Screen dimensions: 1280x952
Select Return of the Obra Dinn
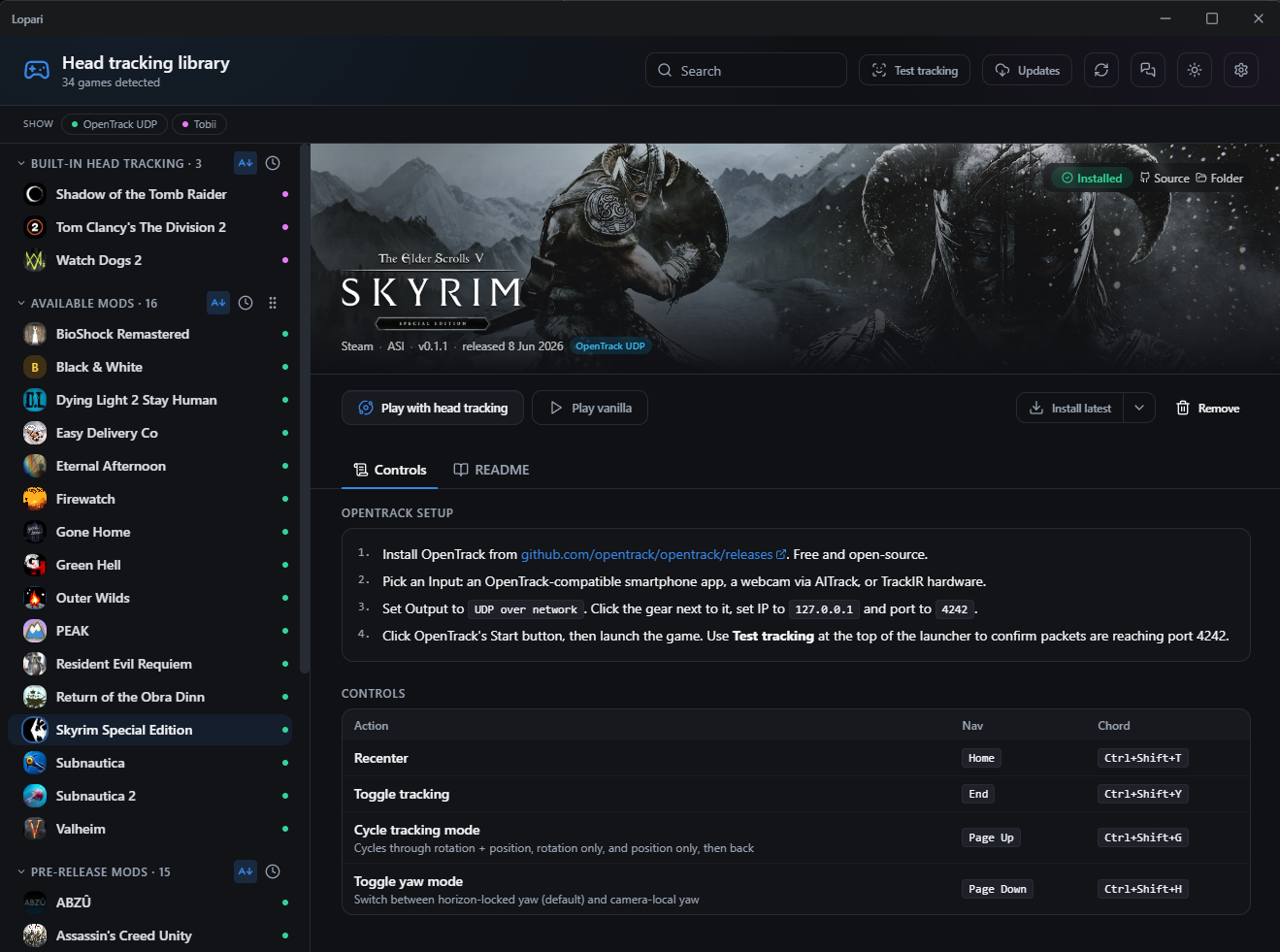pyautogui.click(x=149, y=697)
